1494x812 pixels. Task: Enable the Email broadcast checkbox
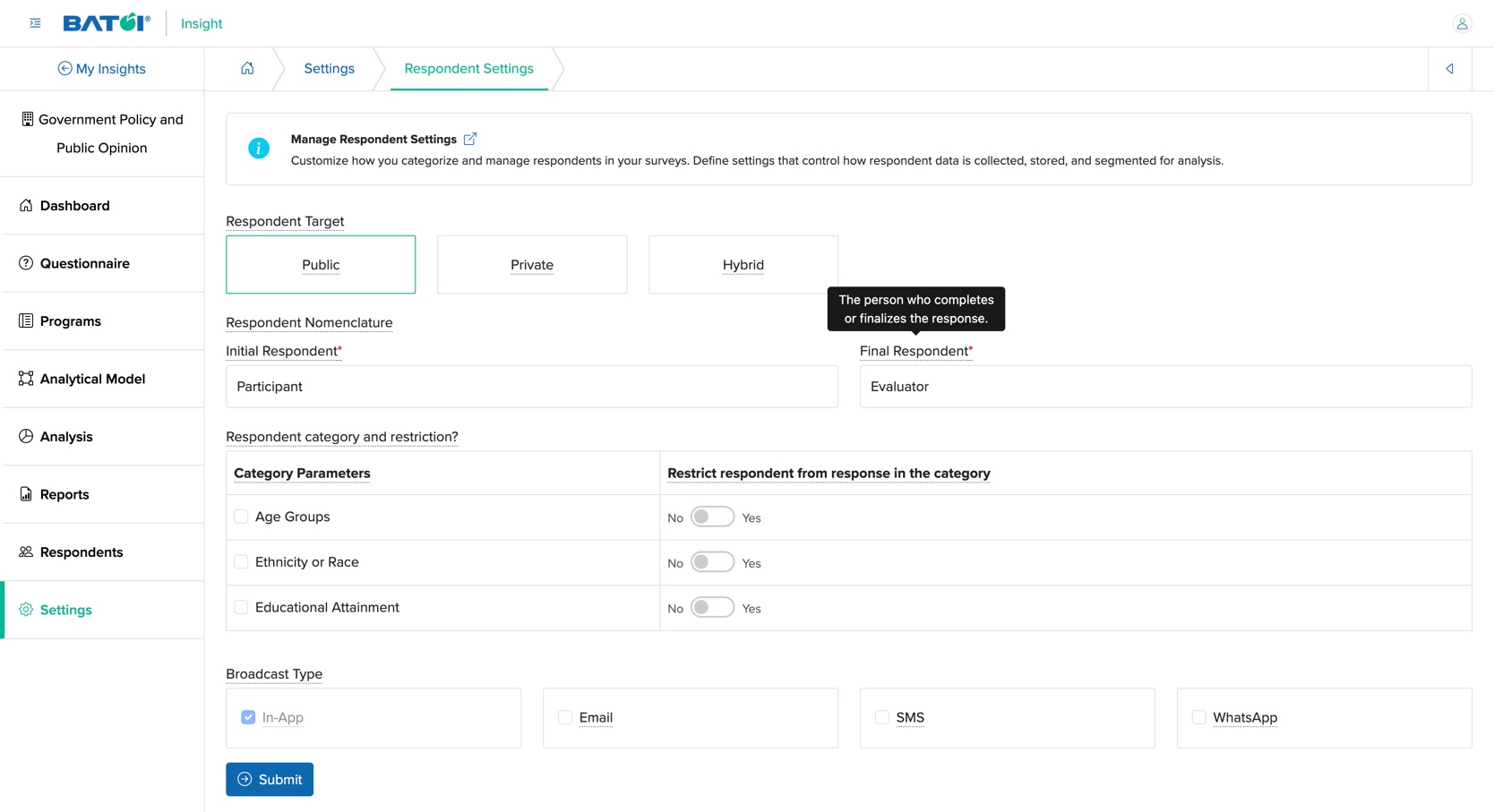point(565,717)
